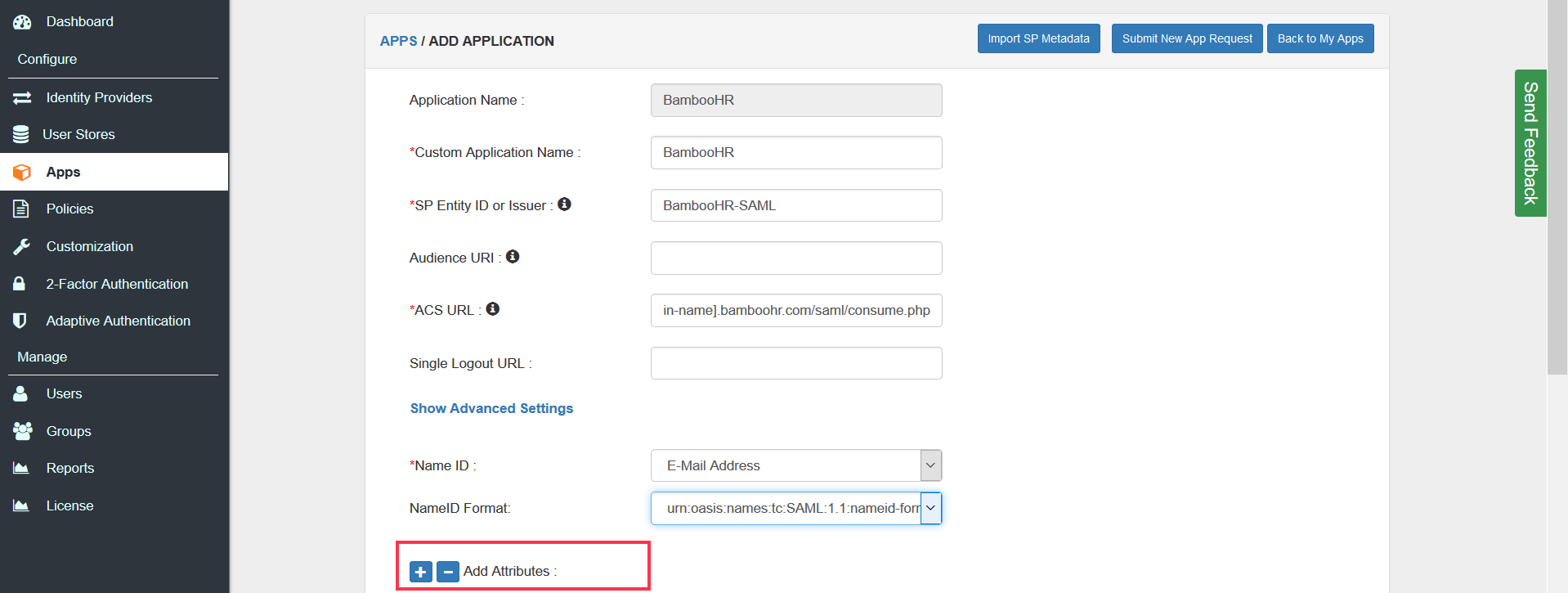Click Submit New App Request button
1568x593 pixels.
tap(1187, 38)
